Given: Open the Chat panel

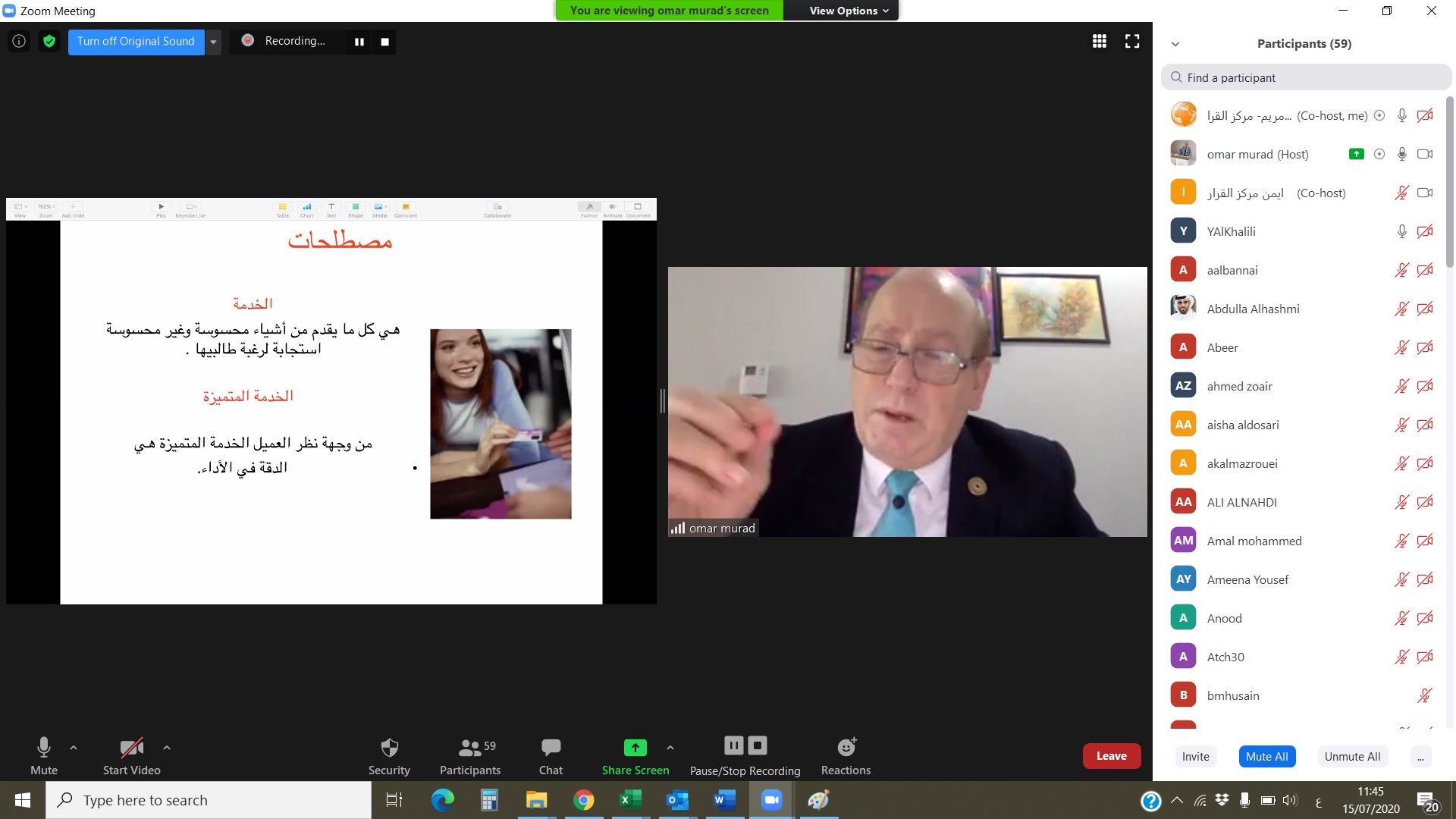Looking at the screenshot, I should click(551, 756).
